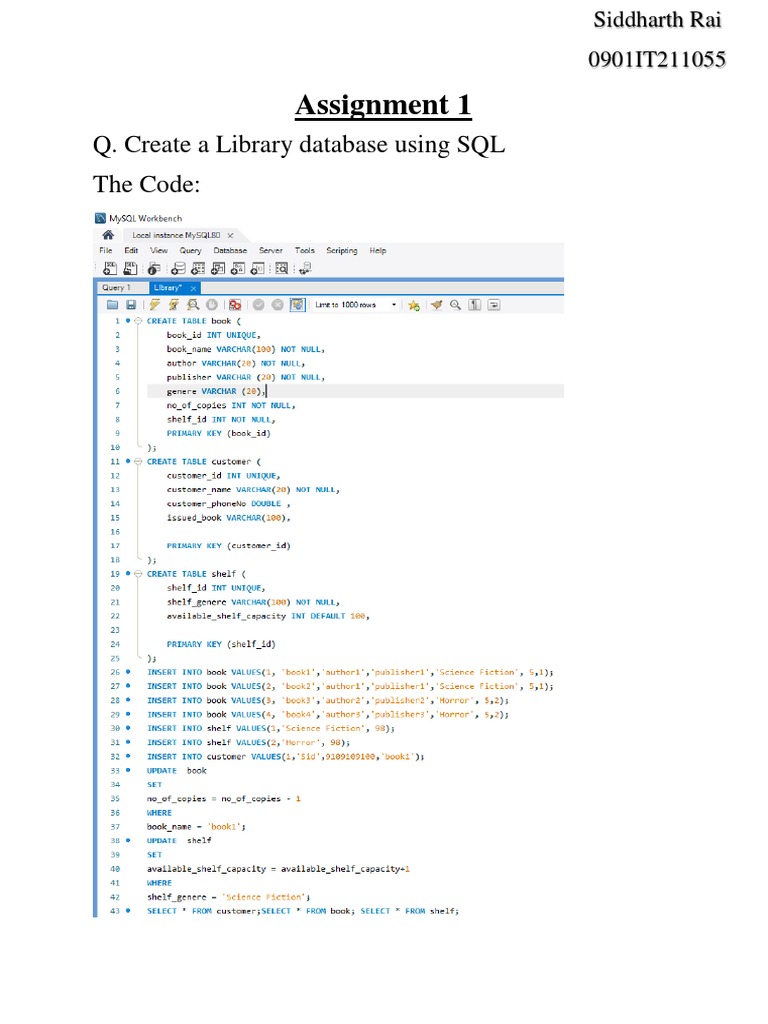Create new function icon
The height and width of the screenshot is (1024, 768).
click(x=257, y=268)
